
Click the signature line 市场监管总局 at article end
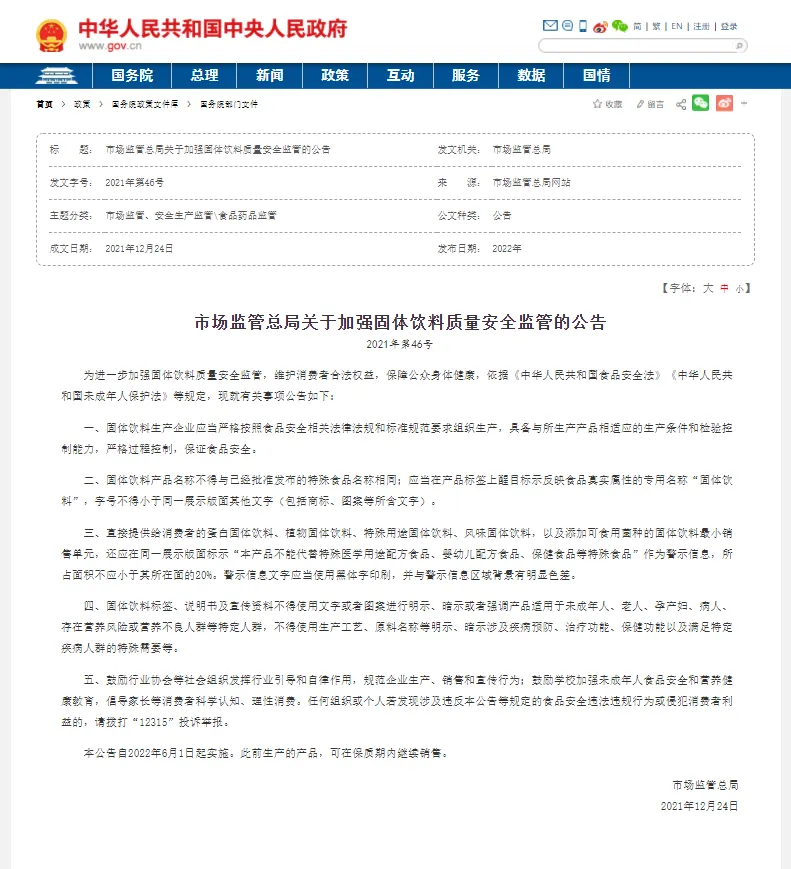click(x=705, y=785)
